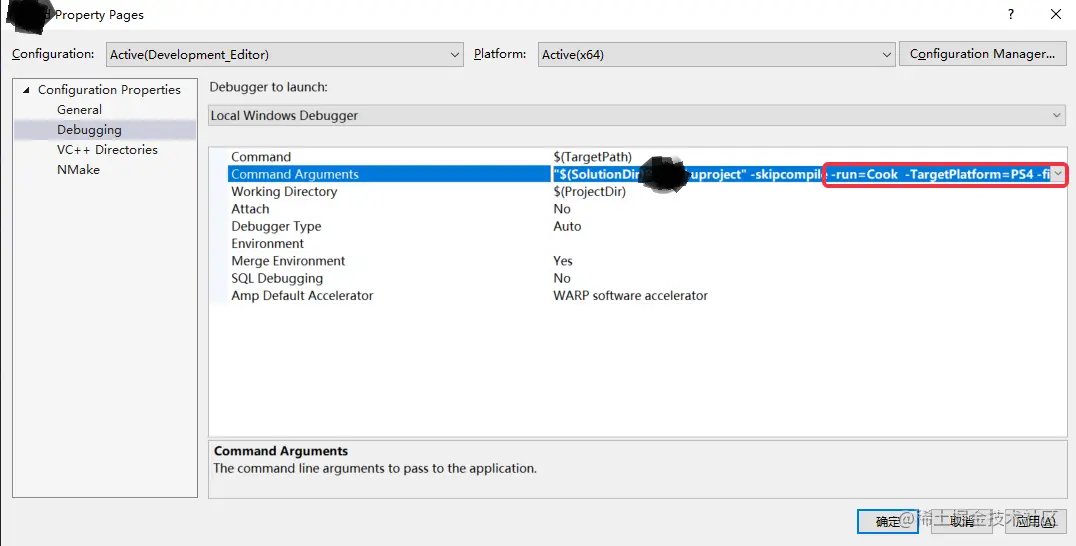Click the Apply (应用) button

pos(1036,521)
